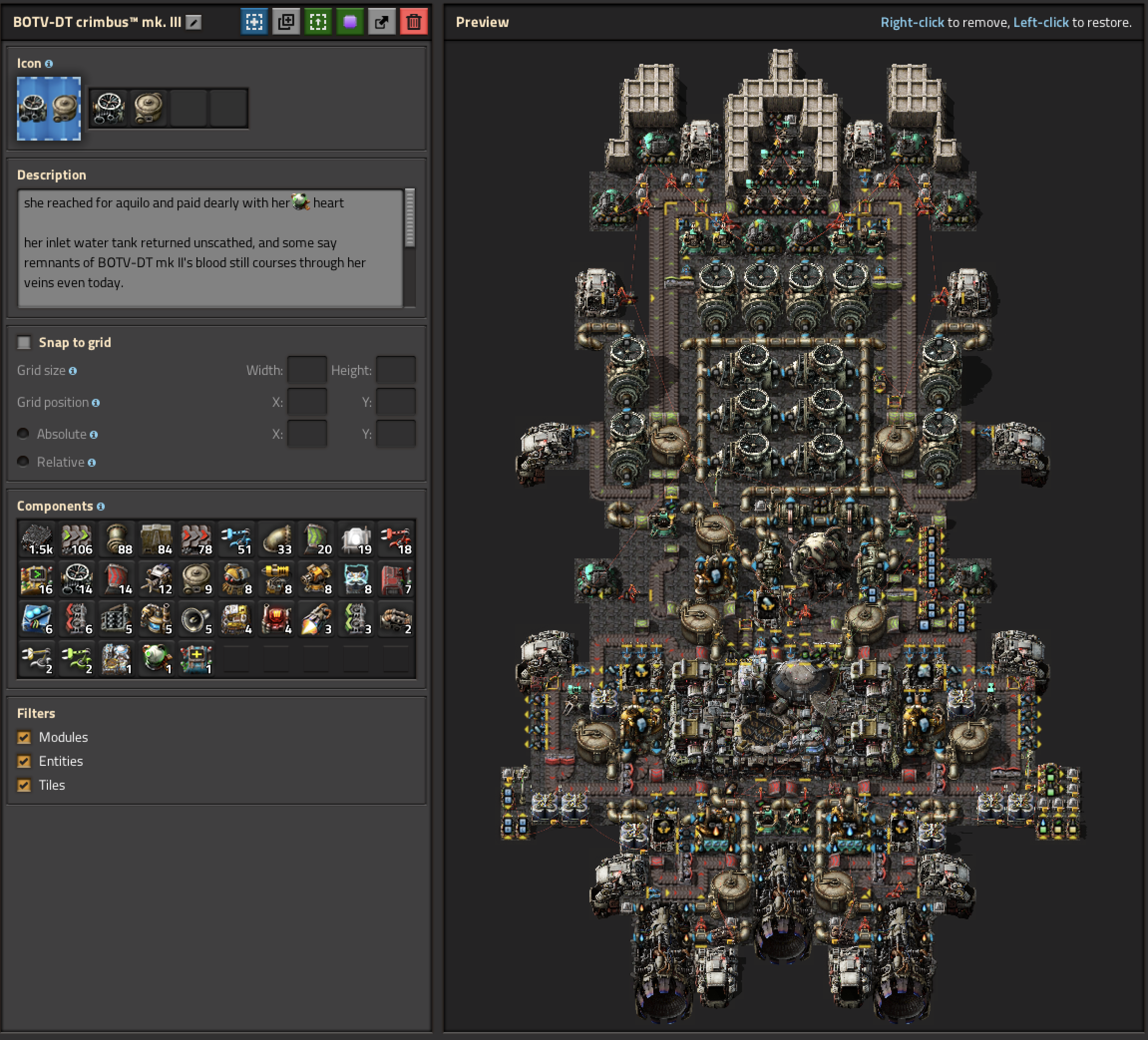Uncheck the Modules filter checkbox
The width and height of the screenshot is (1148, 1040).
24,737
